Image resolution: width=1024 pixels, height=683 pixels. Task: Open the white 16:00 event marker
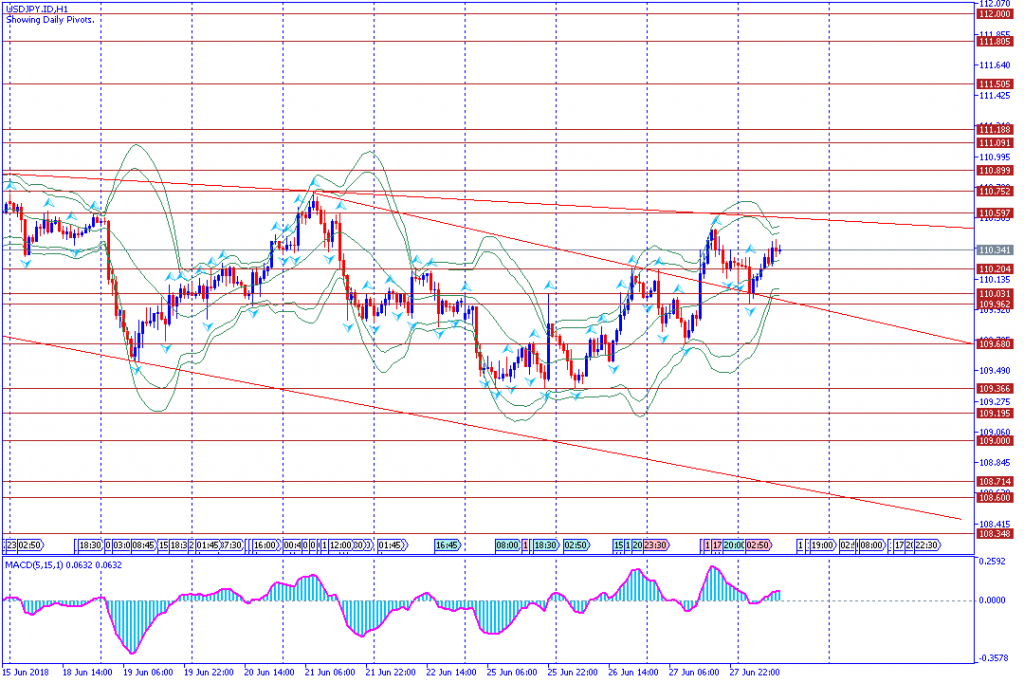click(x=264, y=546)
